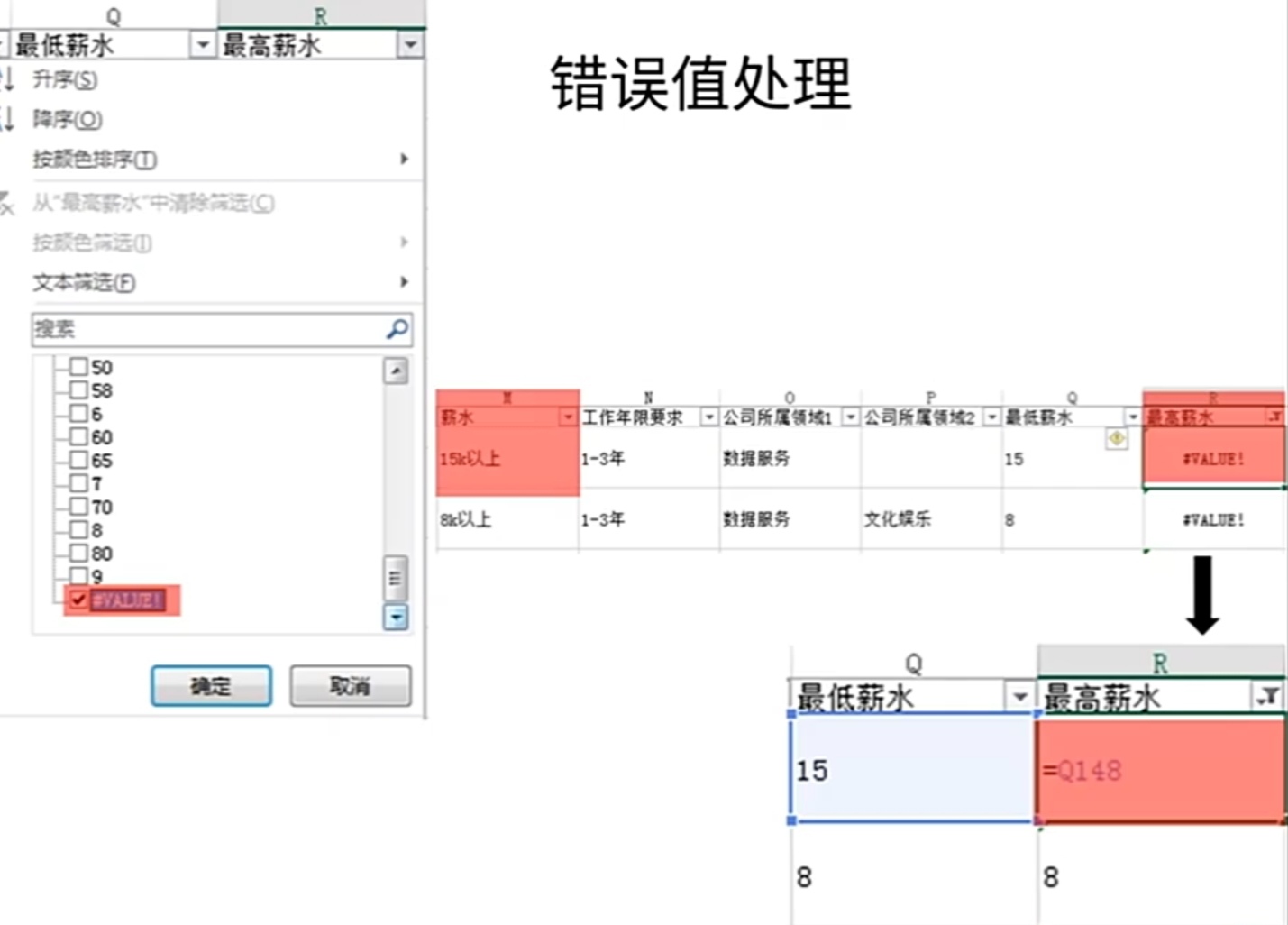The width and height of the screenshot is (1288, 925).
Task: Open the 工作年限要求 filter dropdown
Action: [x=709, y=417]
